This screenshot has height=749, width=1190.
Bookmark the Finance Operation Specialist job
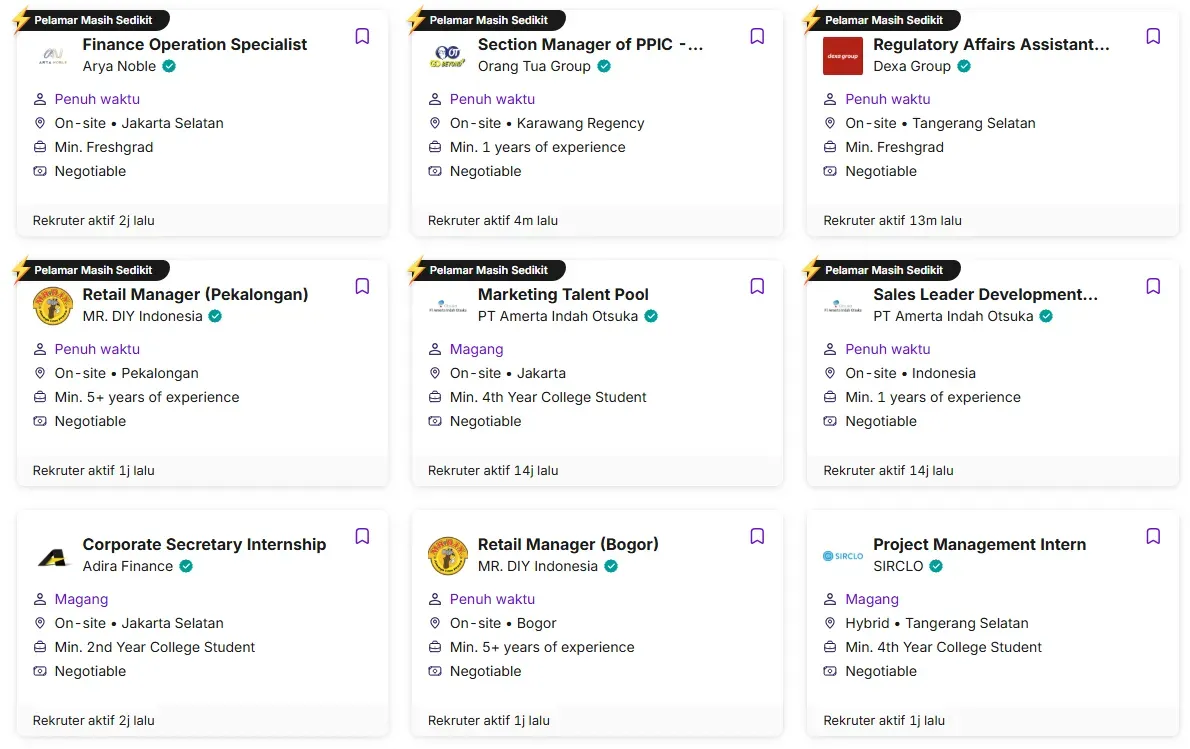click(362, 37)
